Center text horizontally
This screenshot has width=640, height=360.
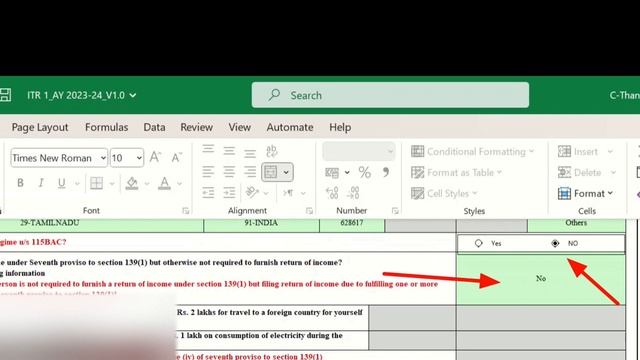(229, 172)
